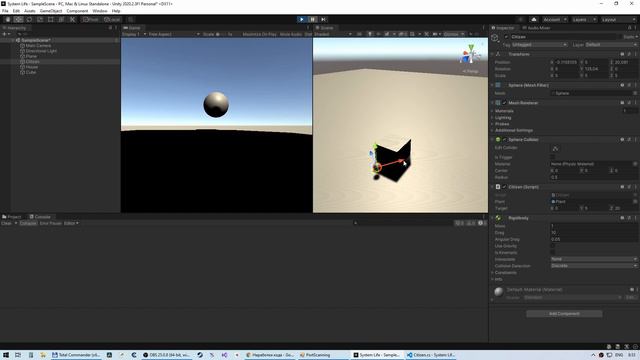Open the File menu
The width and height of the screenshot is (640, 360).
[5, 11]
